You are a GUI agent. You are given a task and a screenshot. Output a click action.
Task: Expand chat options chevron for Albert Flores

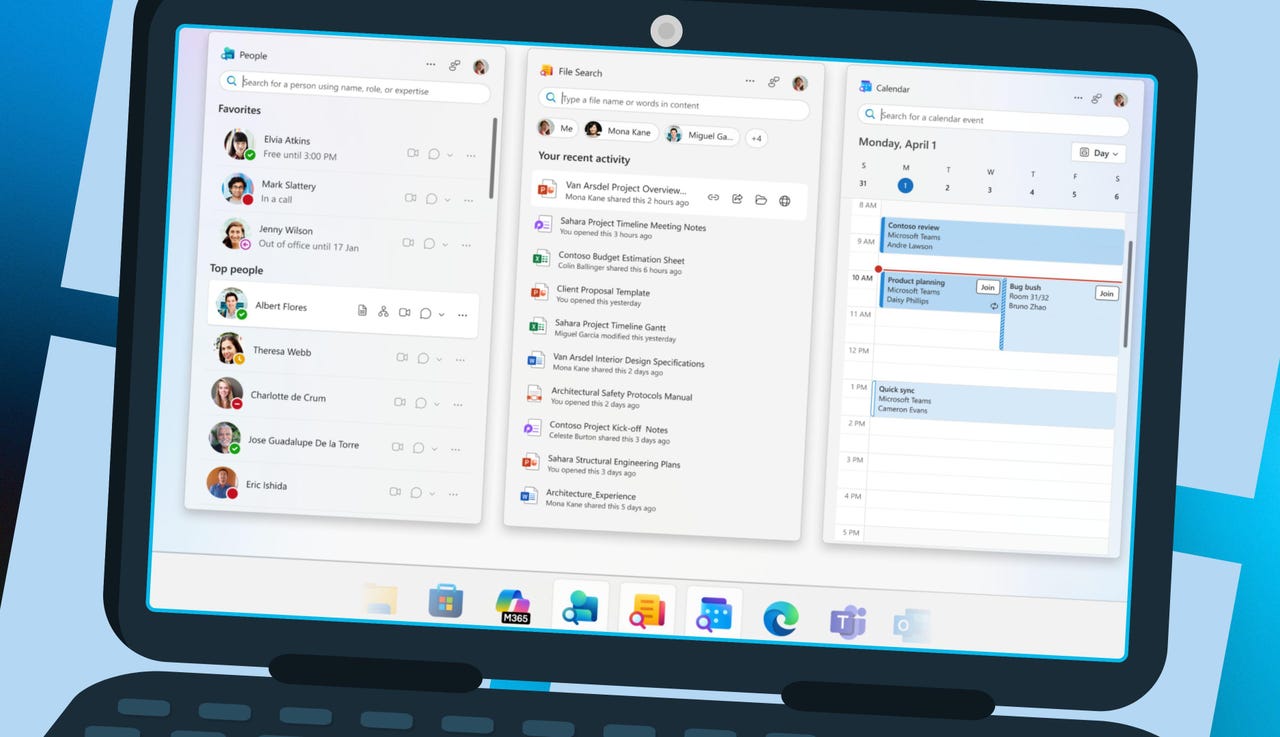coord(441,314)
